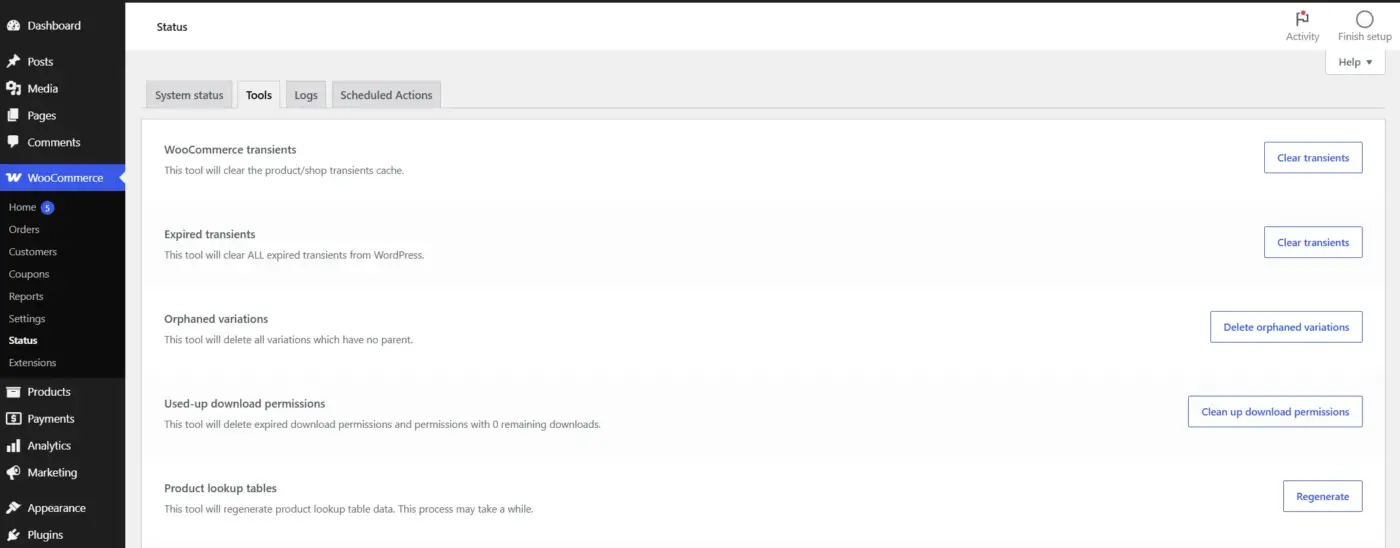
Task: Click the WooCommerce transients heading
Action: pyautogui.click(x=230, y=150)
